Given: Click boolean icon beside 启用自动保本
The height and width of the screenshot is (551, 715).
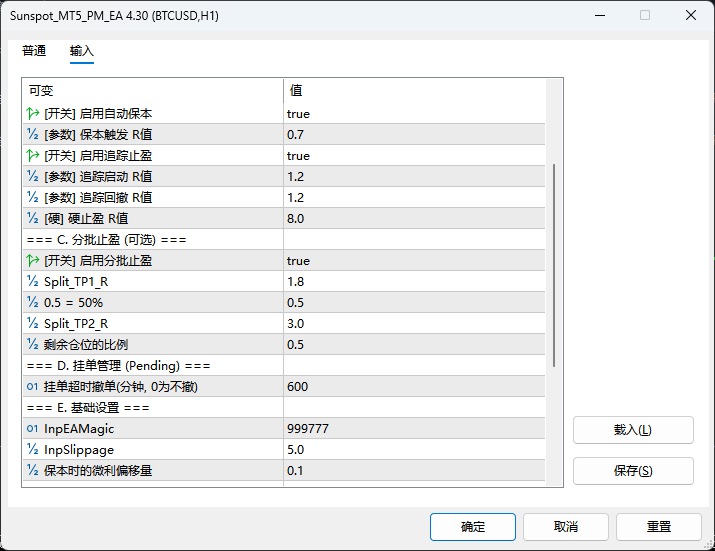Looking at the screenshot, I should pyautogui.click(x=33, y=113).
